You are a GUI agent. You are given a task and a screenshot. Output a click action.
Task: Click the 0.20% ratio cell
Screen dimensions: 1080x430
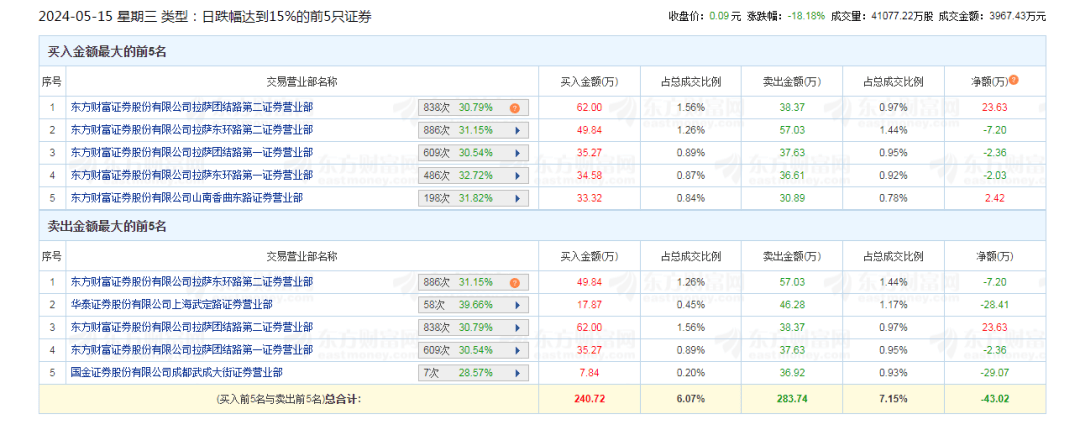[691, 373]
